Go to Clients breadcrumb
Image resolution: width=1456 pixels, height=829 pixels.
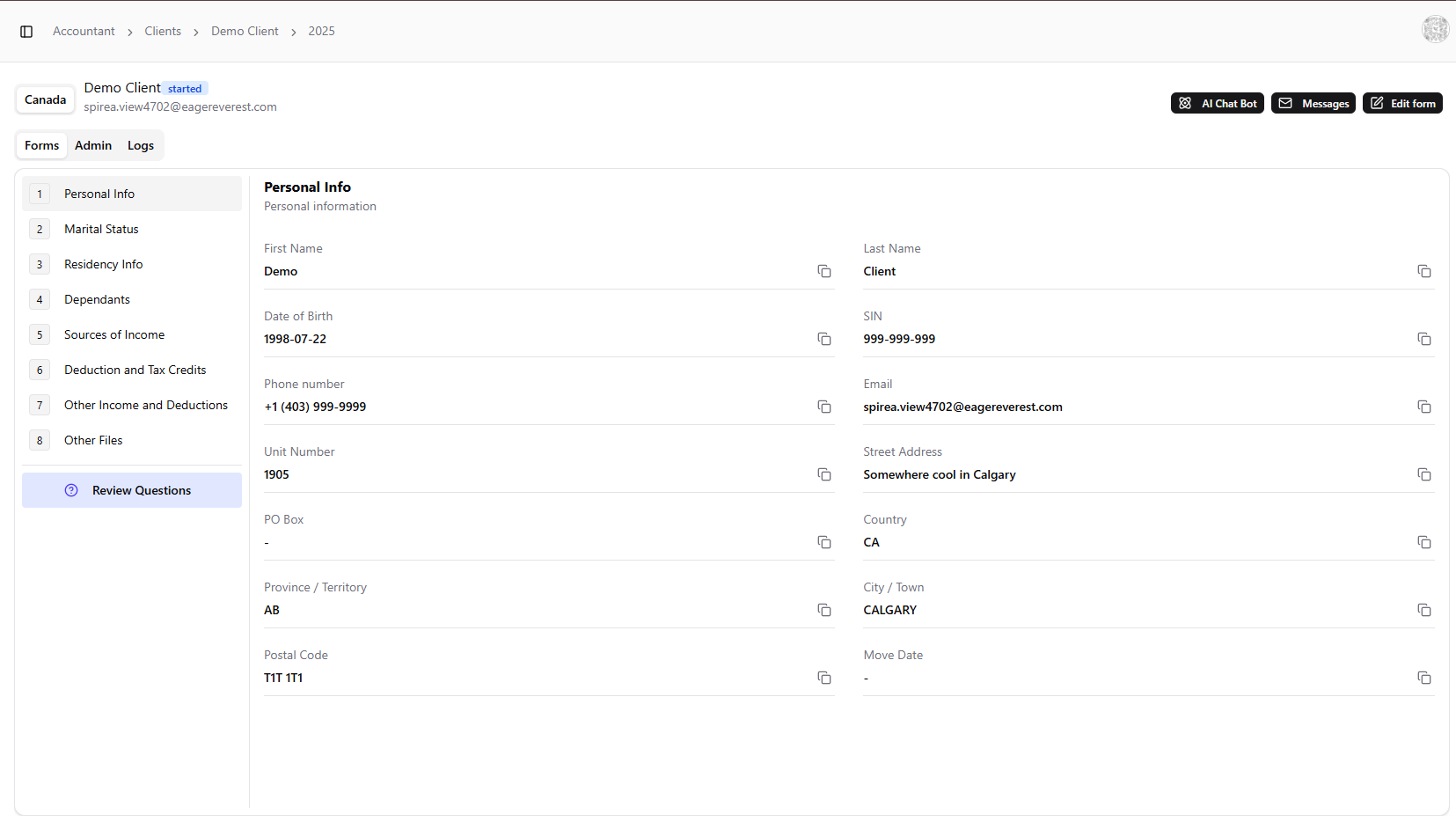coord(163,31)
